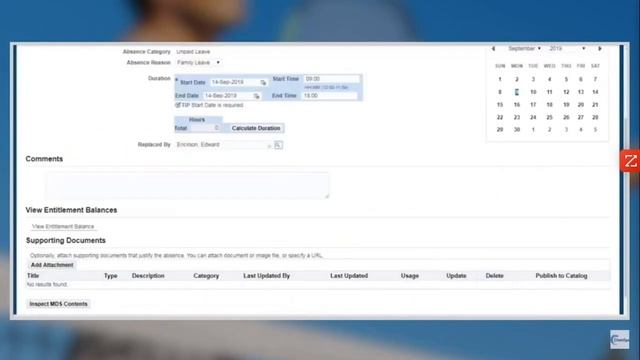Click the Hours Total input field
Viewport: 640px width, 360px height.
(205, 128)
